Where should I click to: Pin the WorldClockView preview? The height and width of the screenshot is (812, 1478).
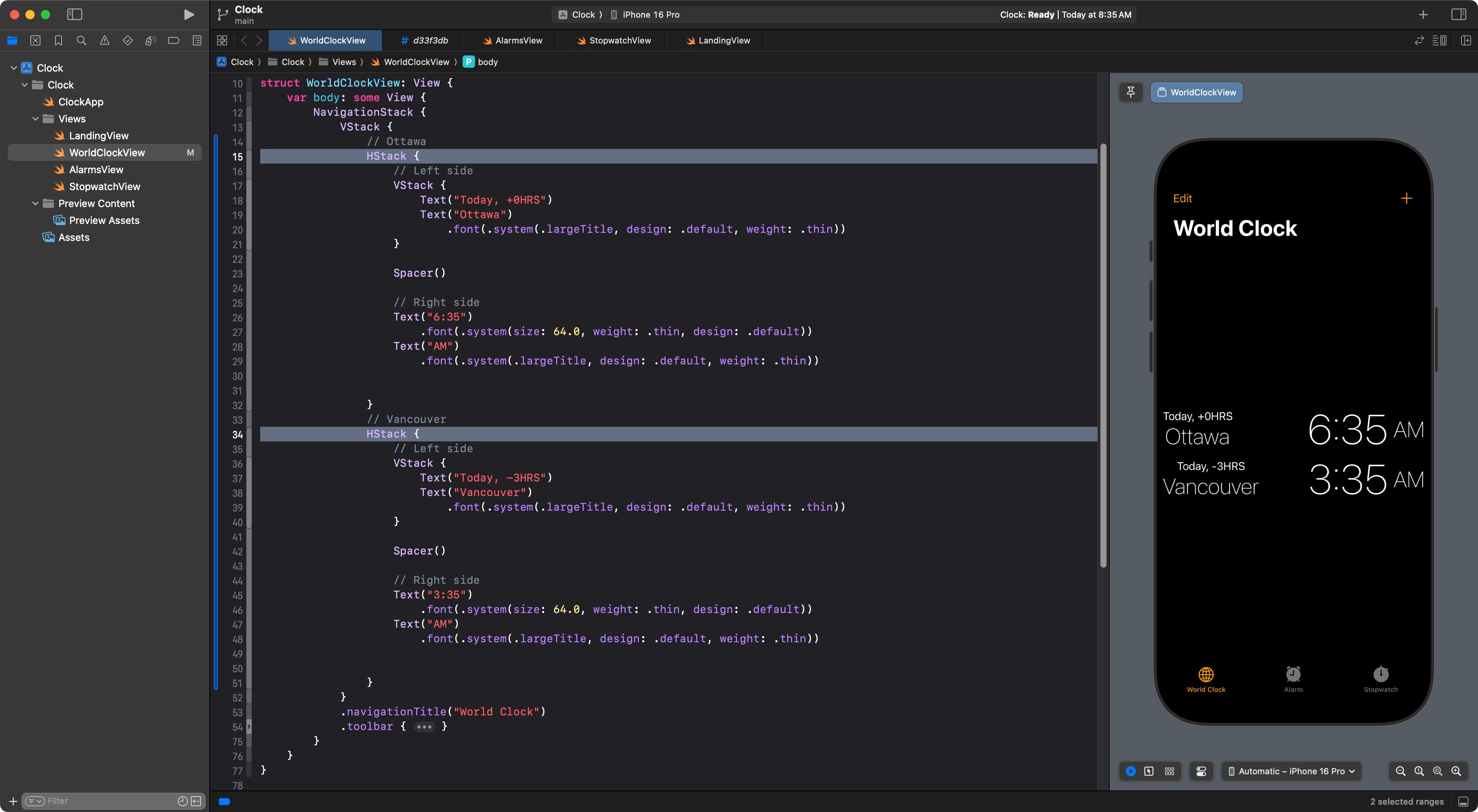tap(1130, 92)
